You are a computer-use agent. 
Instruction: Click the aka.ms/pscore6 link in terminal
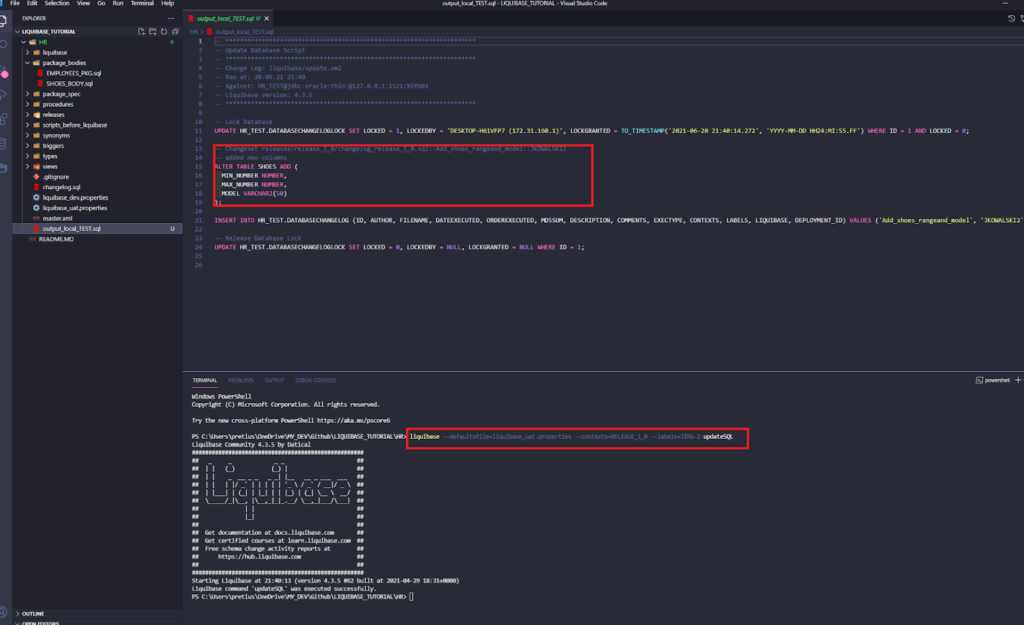[x=353, y=421]
